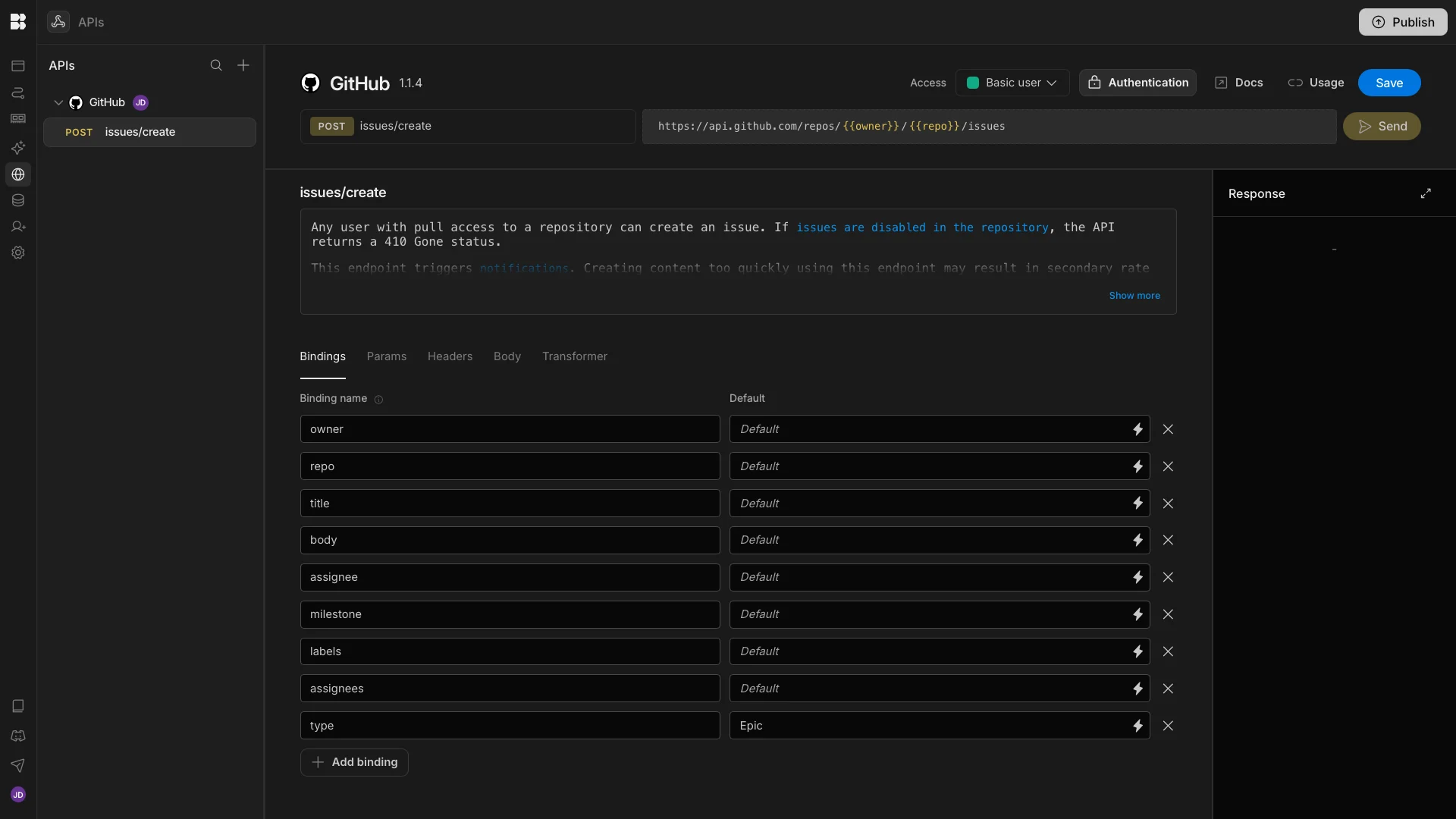1456x819 pixels.
Task: Open the Basic user access dropdown
Action: tap(1012, 83)
